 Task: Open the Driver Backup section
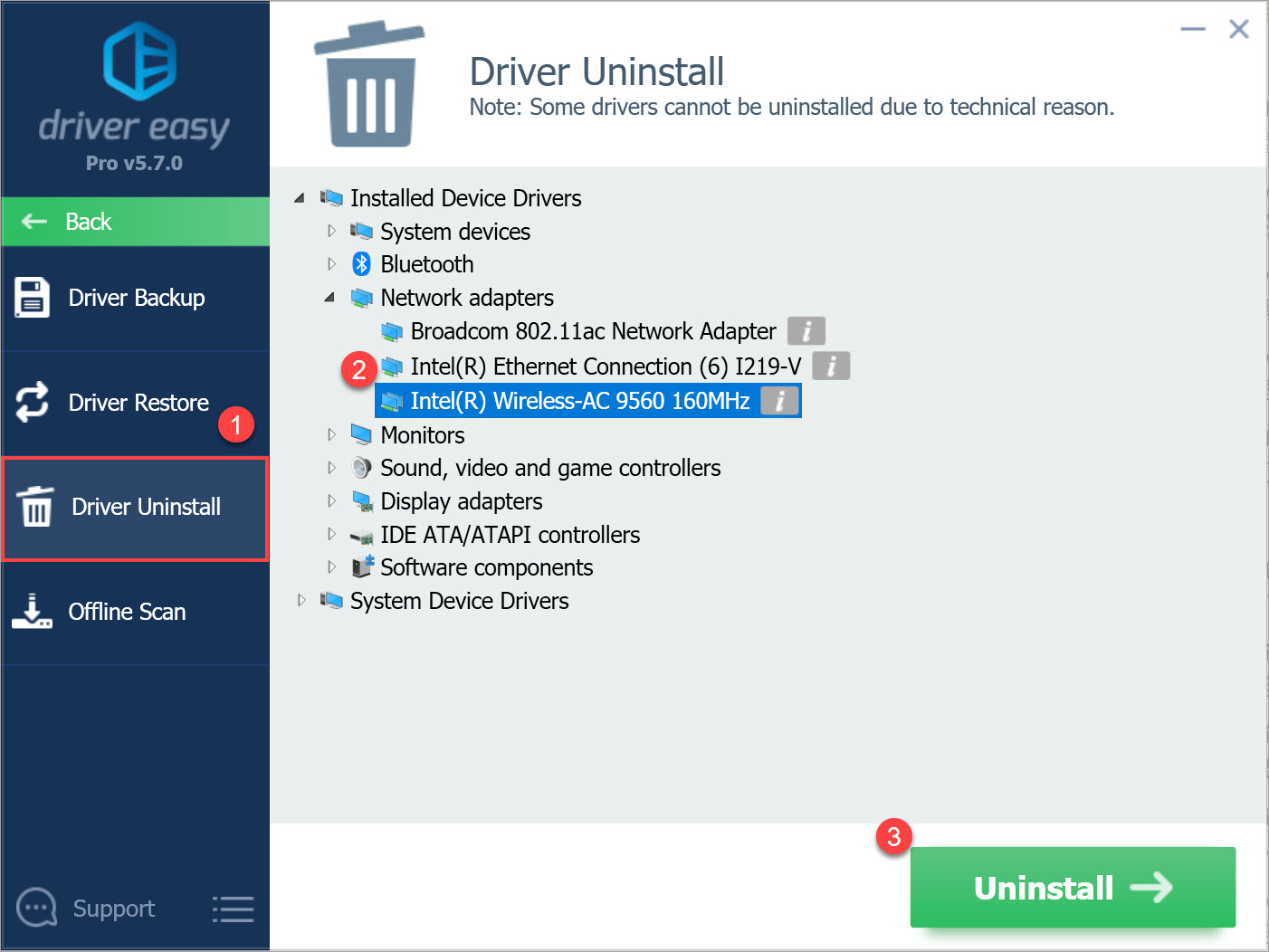136,299
